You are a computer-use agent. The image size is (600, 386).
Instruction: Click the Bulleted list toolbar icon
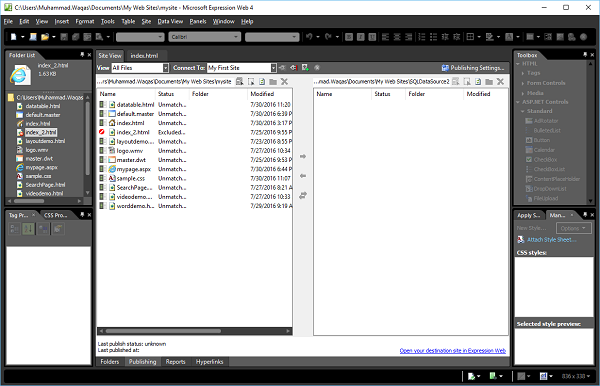point(433,37)
